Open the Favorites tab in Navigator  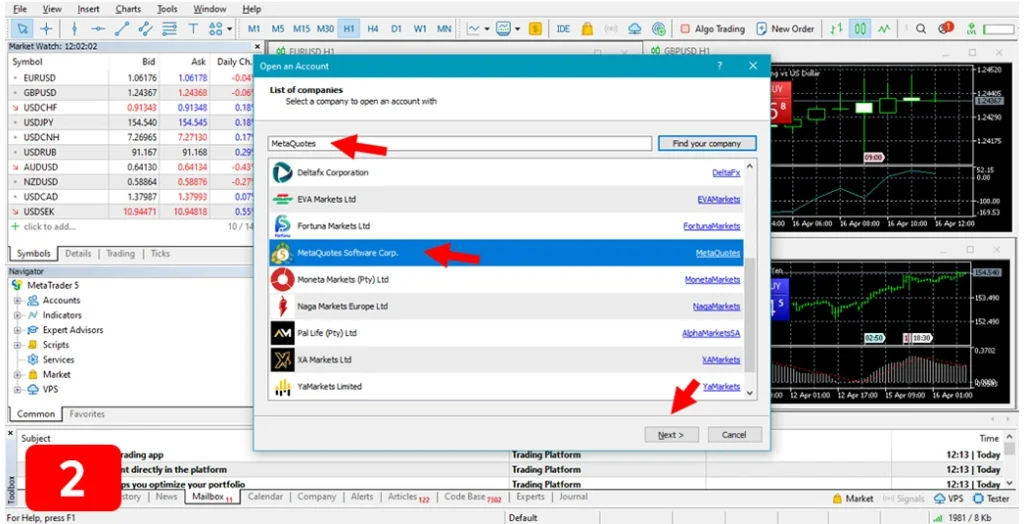click(x=87, y=414)
